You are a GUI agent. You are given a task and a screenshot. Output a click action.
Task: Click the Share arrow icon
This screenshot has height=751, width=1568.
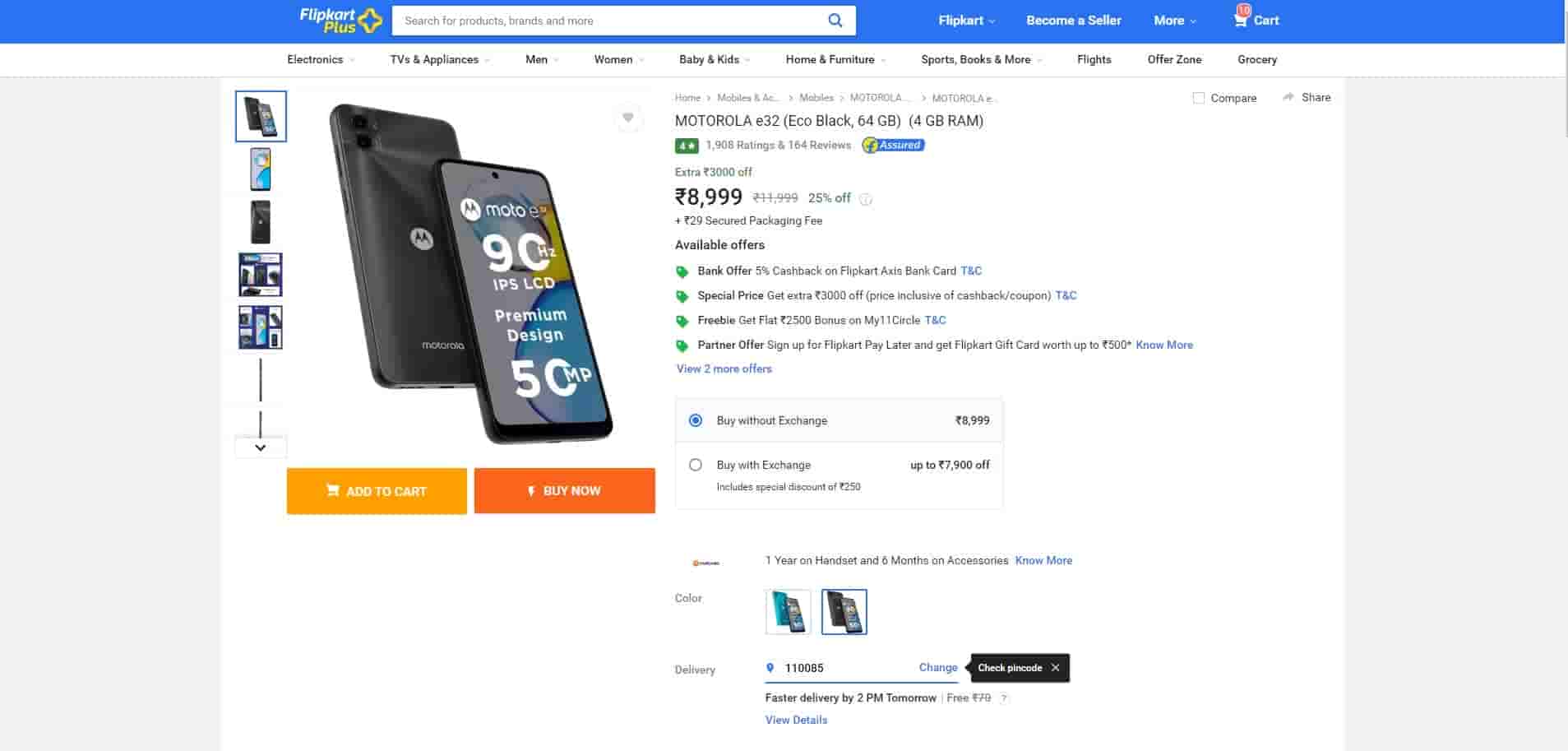[1288, 97]
